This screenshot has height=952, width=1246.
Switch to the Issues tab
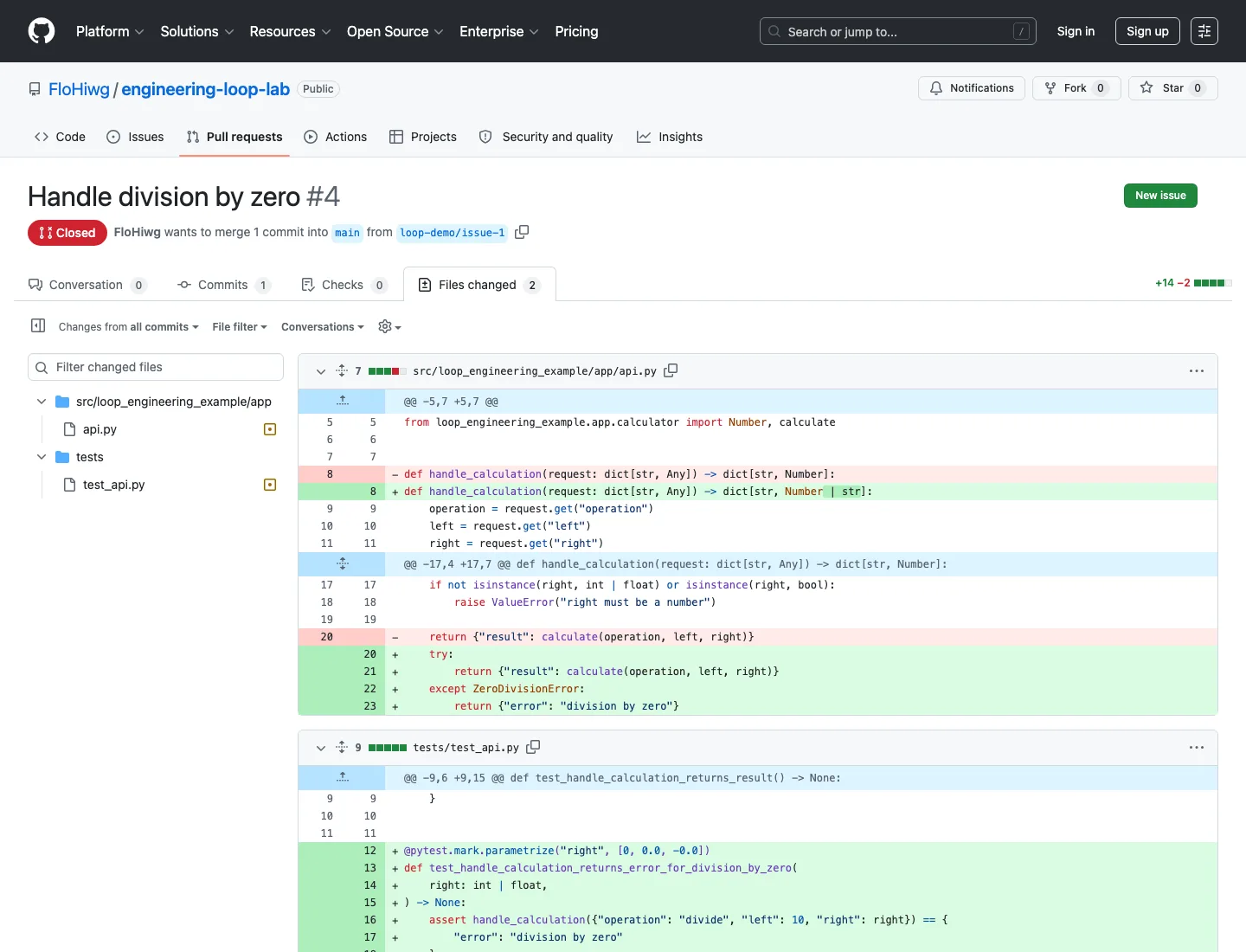(135, 137)
